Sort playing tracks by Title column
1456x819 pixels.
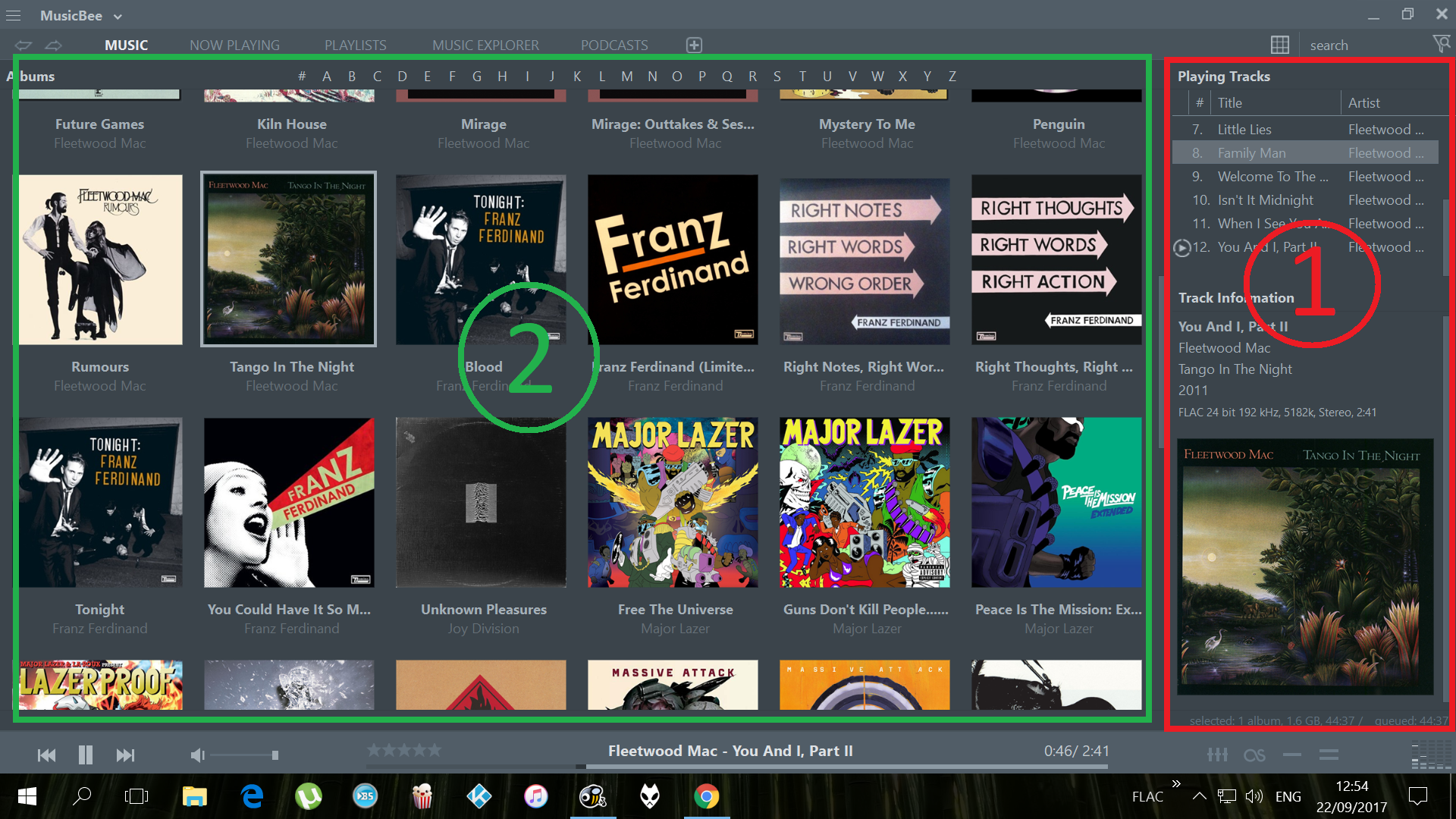click(1276, 103)
